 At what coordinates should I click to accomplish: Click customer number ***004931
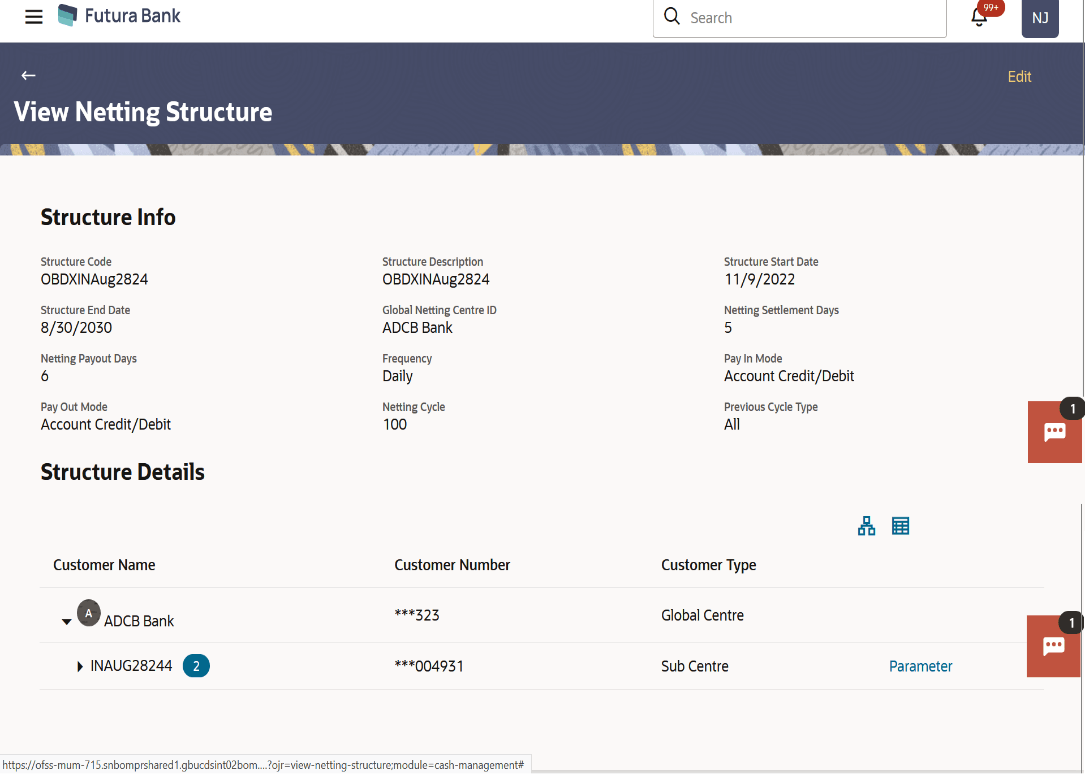(x=429, y=666)
